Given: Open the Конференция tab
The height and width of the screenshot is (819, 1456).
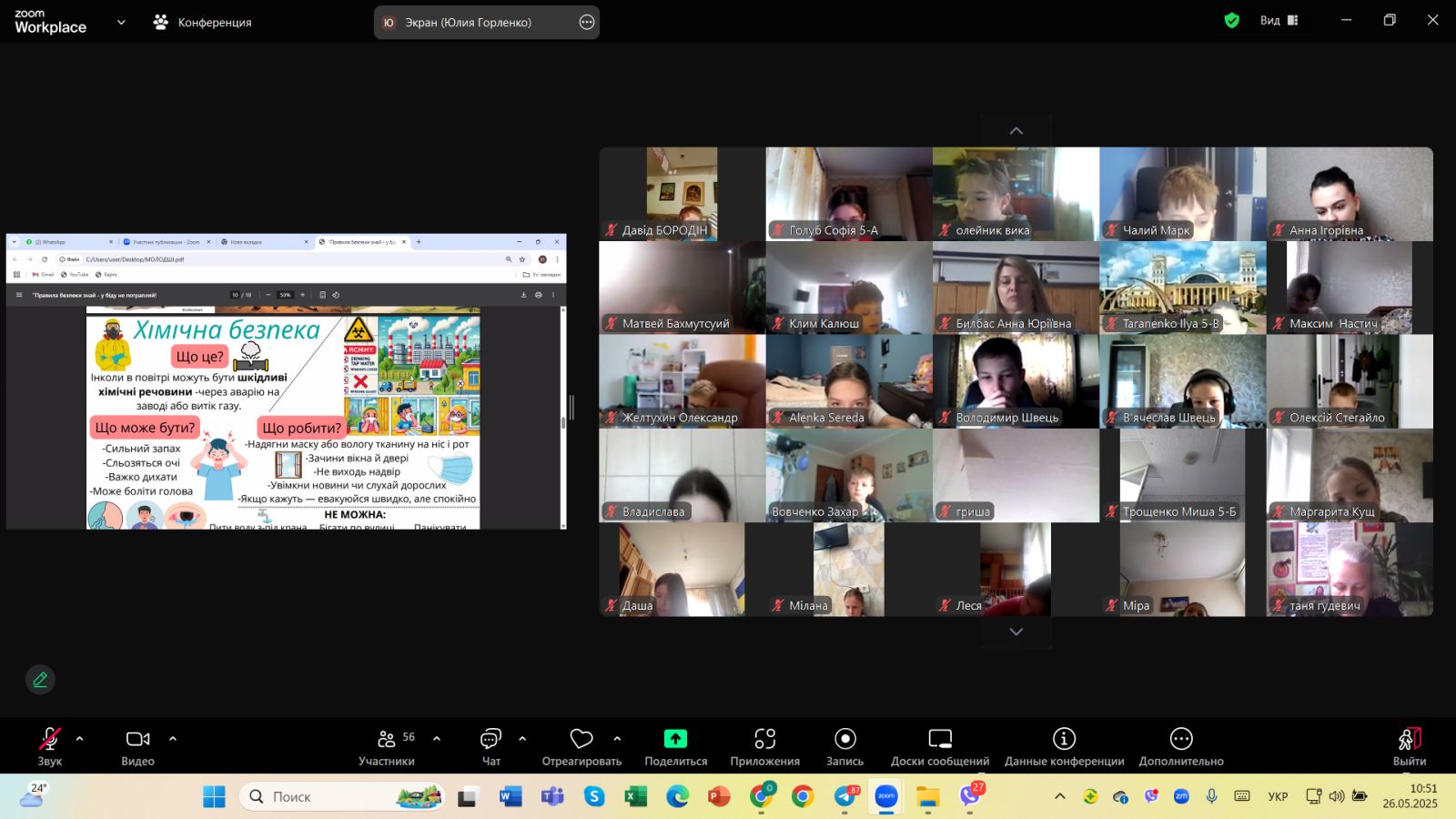Looking at the screenshot, I should click(x=202, y=22).
